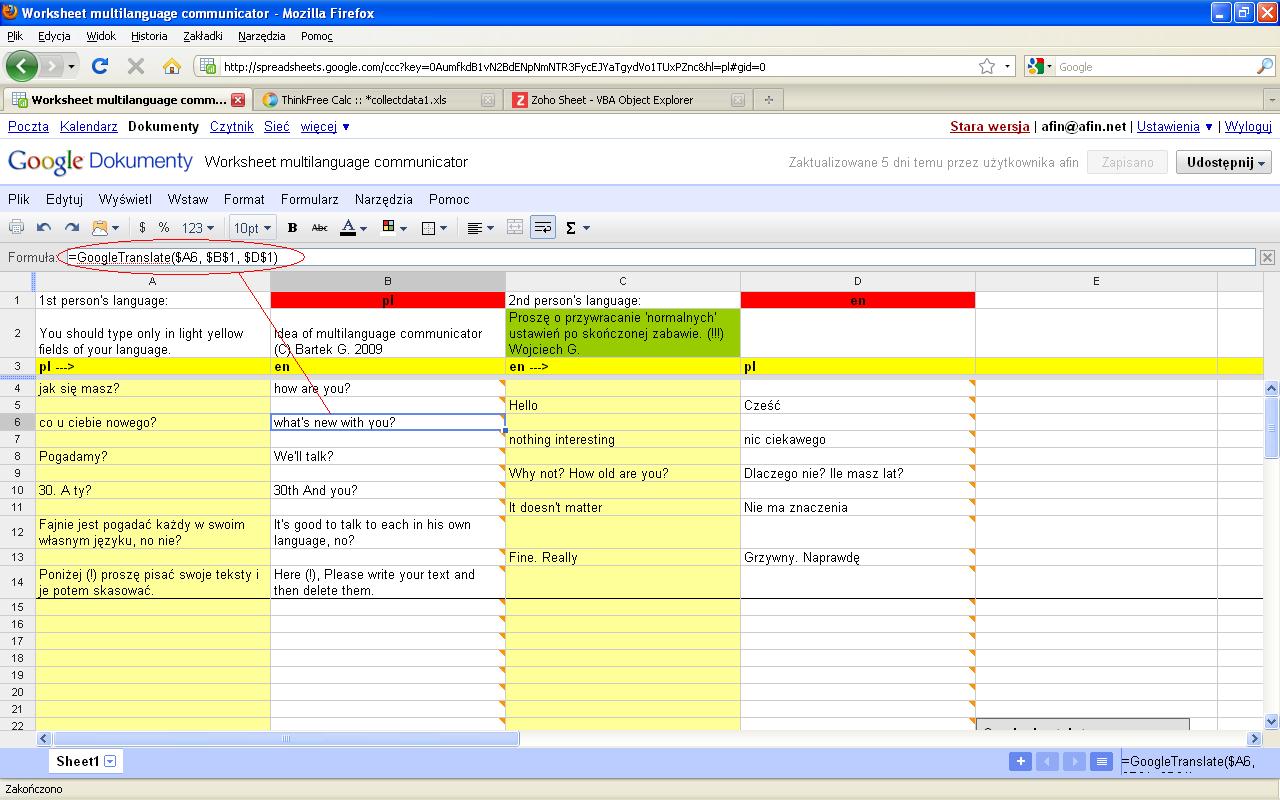Click the Udostępnij share button
Screen dimensions: 1280x800
point(1224,162)
